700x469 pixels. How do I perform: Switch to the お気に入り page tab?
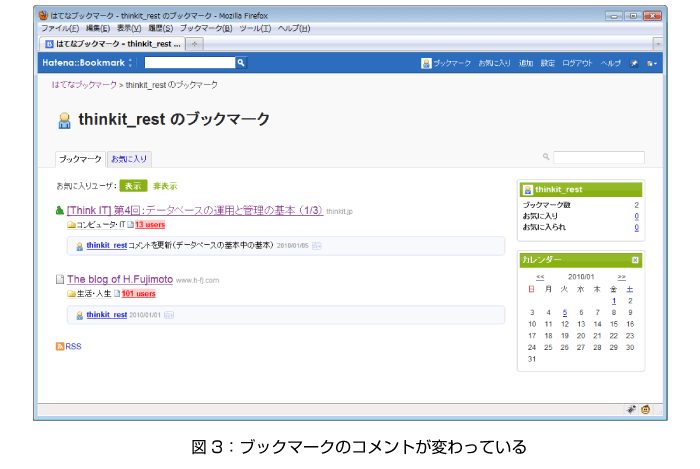click(x=129, y=159)
